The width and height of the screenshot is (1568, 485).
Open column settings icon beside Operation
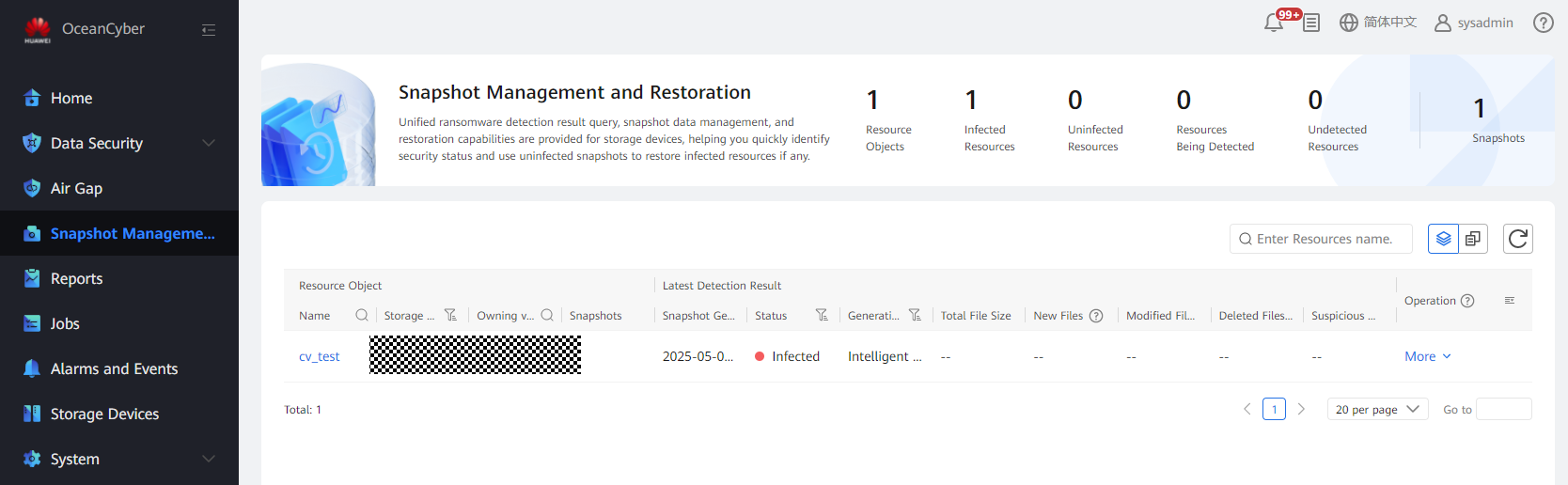(1510, 301)
